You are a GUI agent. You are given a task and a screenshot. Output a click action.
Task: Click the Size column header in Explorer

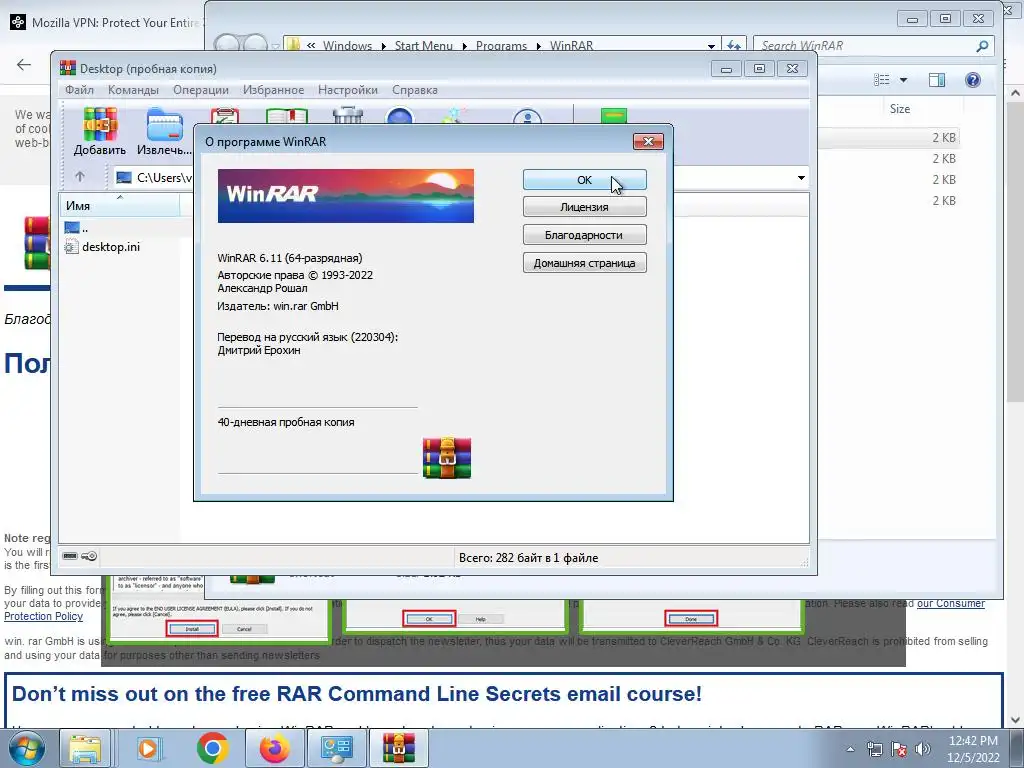point(899,109)
